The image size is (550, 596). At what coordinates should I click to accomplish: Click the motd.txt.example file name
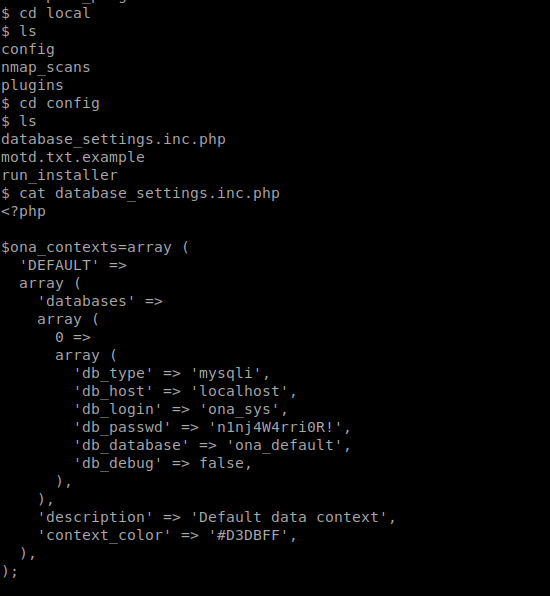pyautogui.click(x=73, y=157)
